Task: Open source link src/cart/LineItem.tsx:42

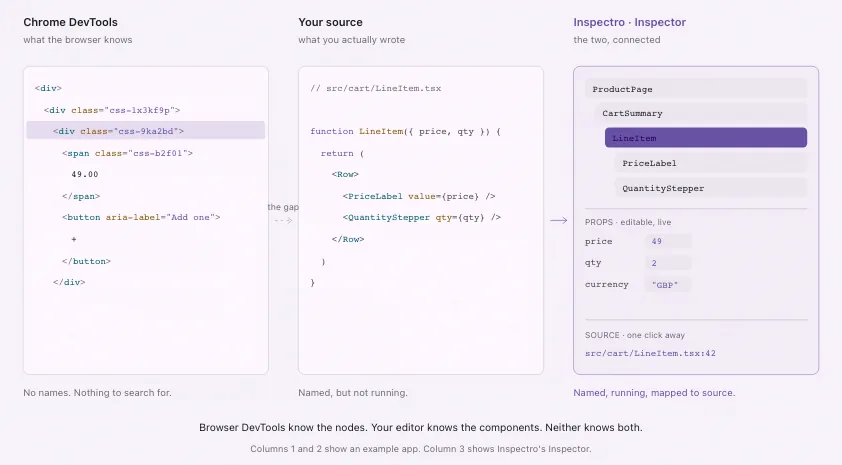Action: [650, 353]
